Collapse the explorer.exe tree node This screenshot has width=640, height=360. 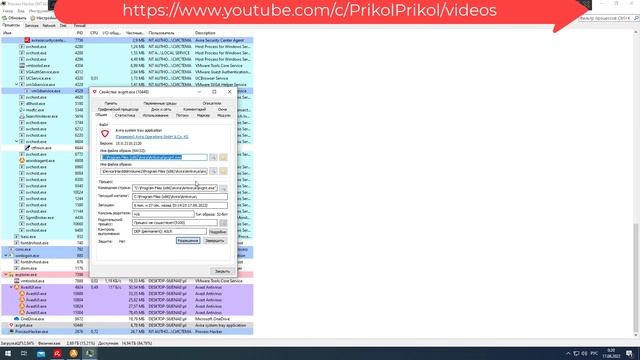click(x=6, y=275)
